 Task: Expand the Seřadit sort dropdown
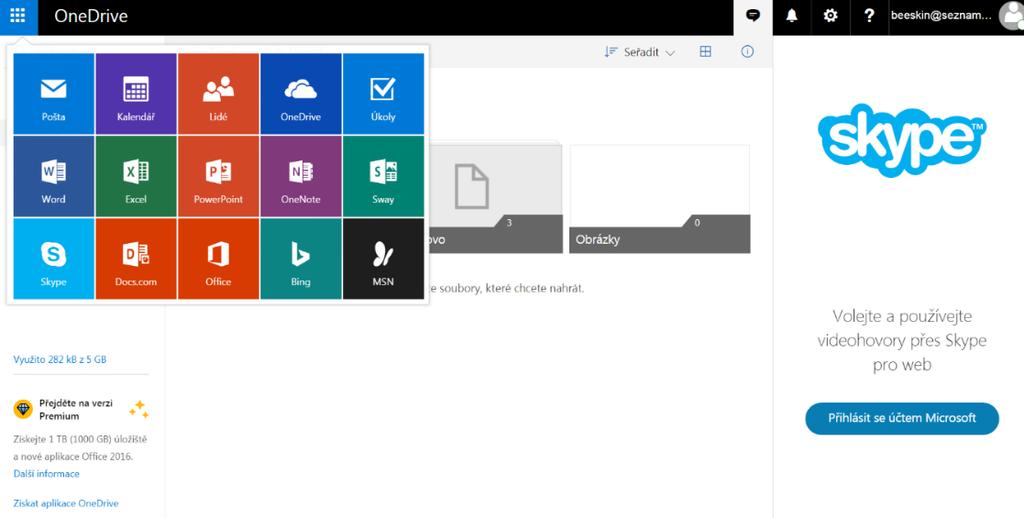tap(639, 52)
